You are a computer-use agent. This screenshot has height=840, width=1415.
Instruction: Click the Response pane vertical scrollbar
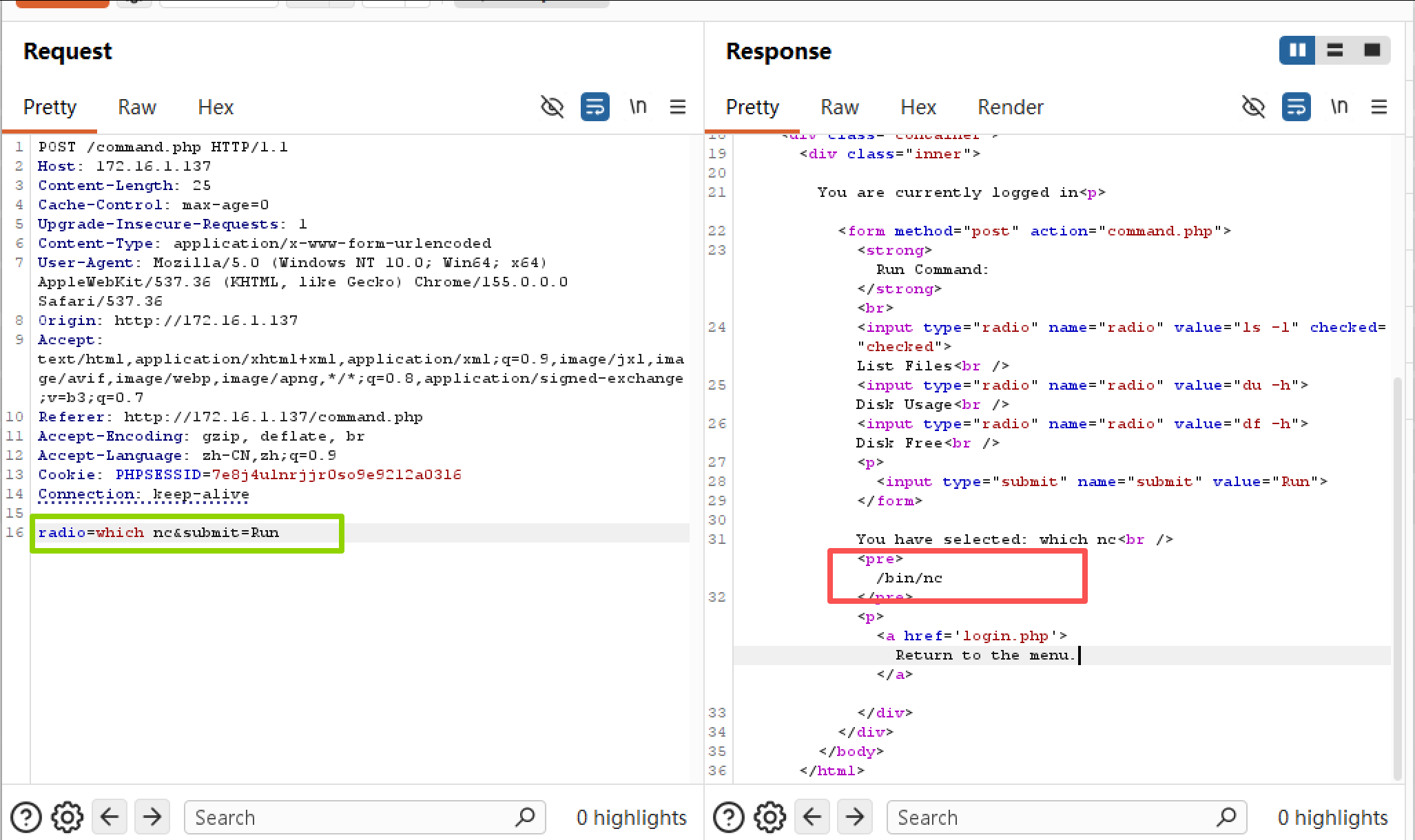(x=1398, y=578)
